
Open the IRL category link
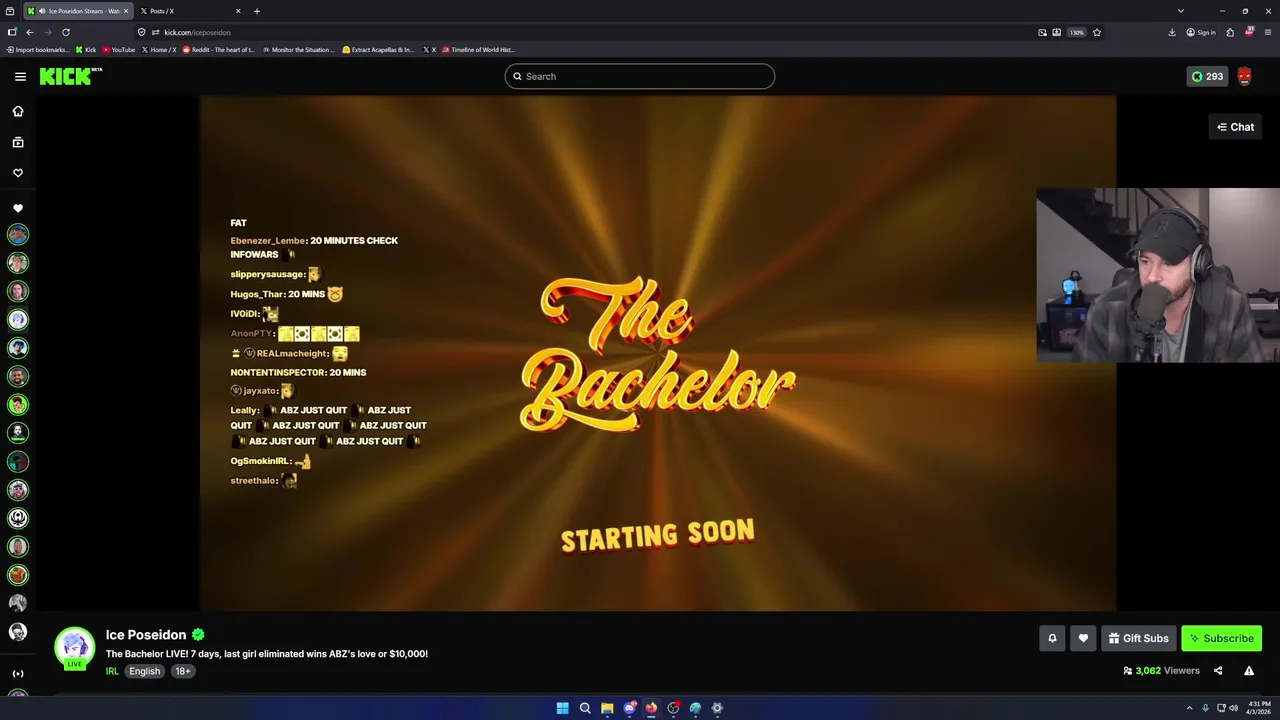coord(112,671)
